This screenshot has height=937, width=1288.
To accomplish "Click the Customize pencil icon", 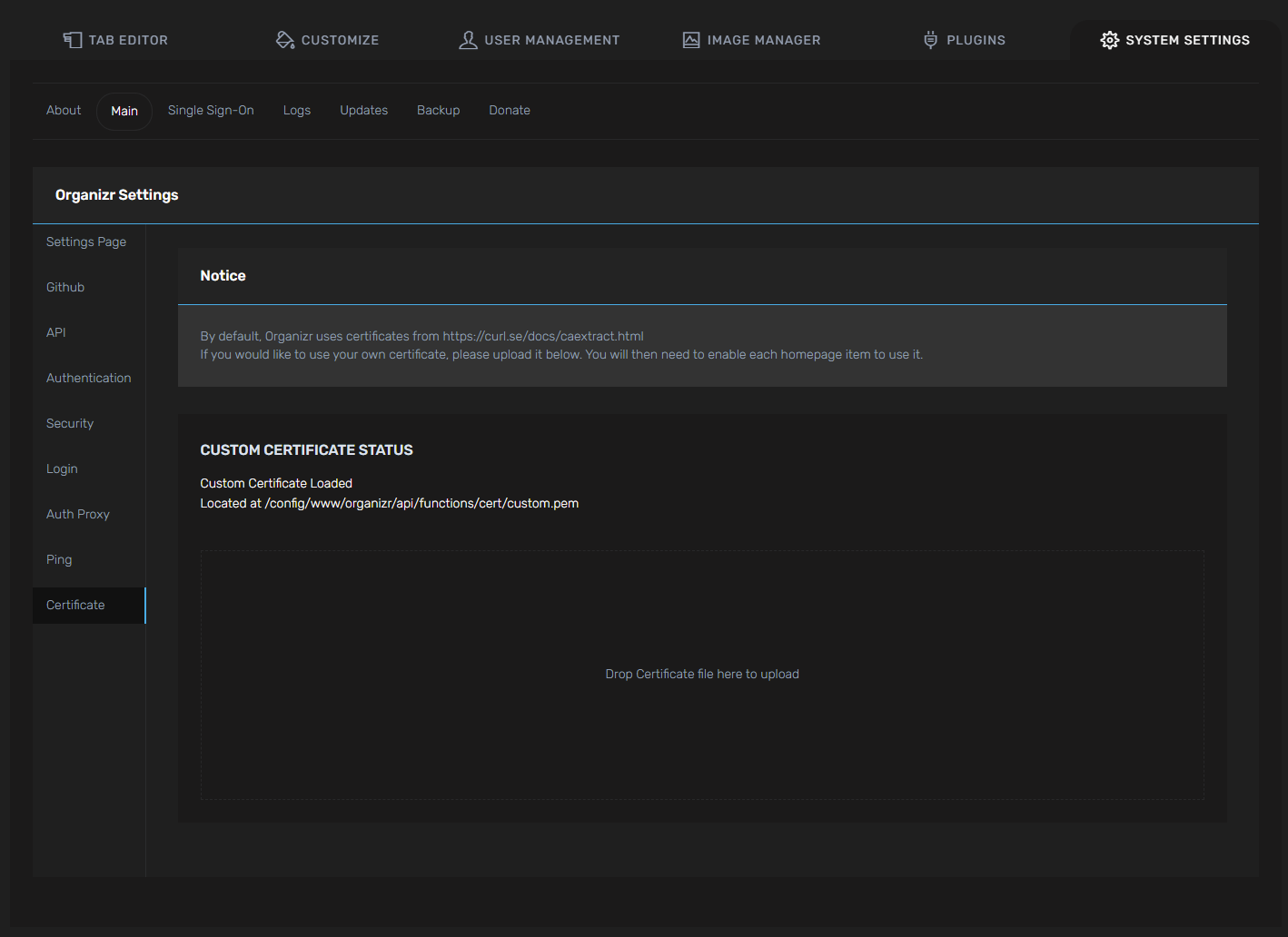I will click(x=284, y=39).
